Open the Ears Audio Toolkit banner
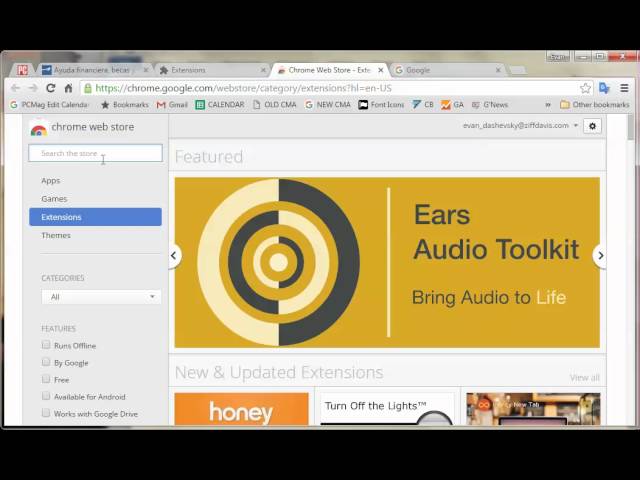 (x=387, y=262)
